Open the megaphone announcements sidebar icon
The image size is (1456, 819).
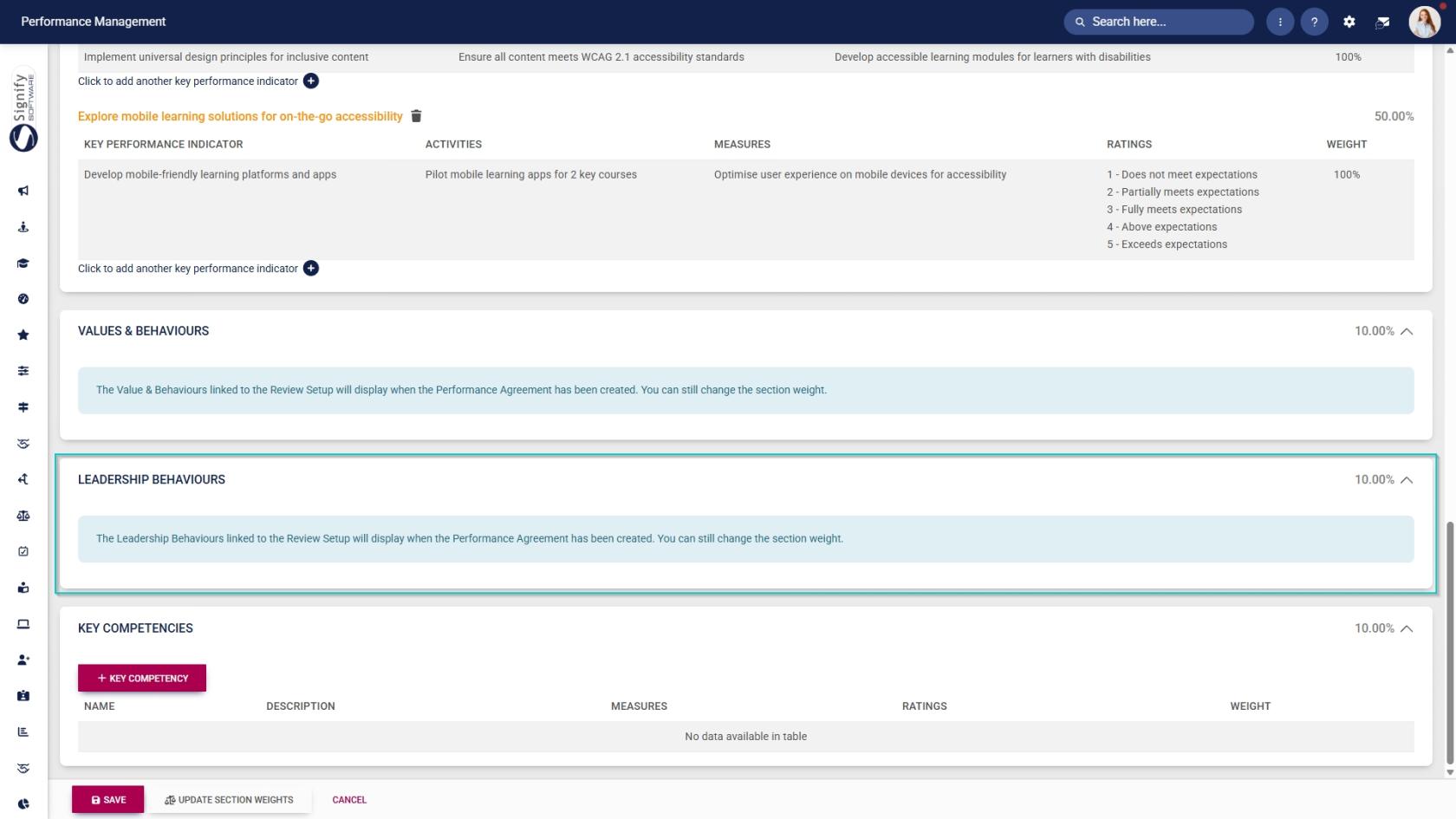[23, 191]
